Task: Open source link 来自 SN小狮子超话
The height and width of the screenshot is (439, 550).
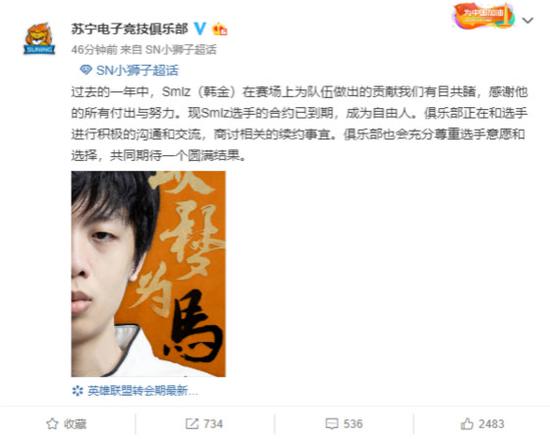Action: coord(168,49)
